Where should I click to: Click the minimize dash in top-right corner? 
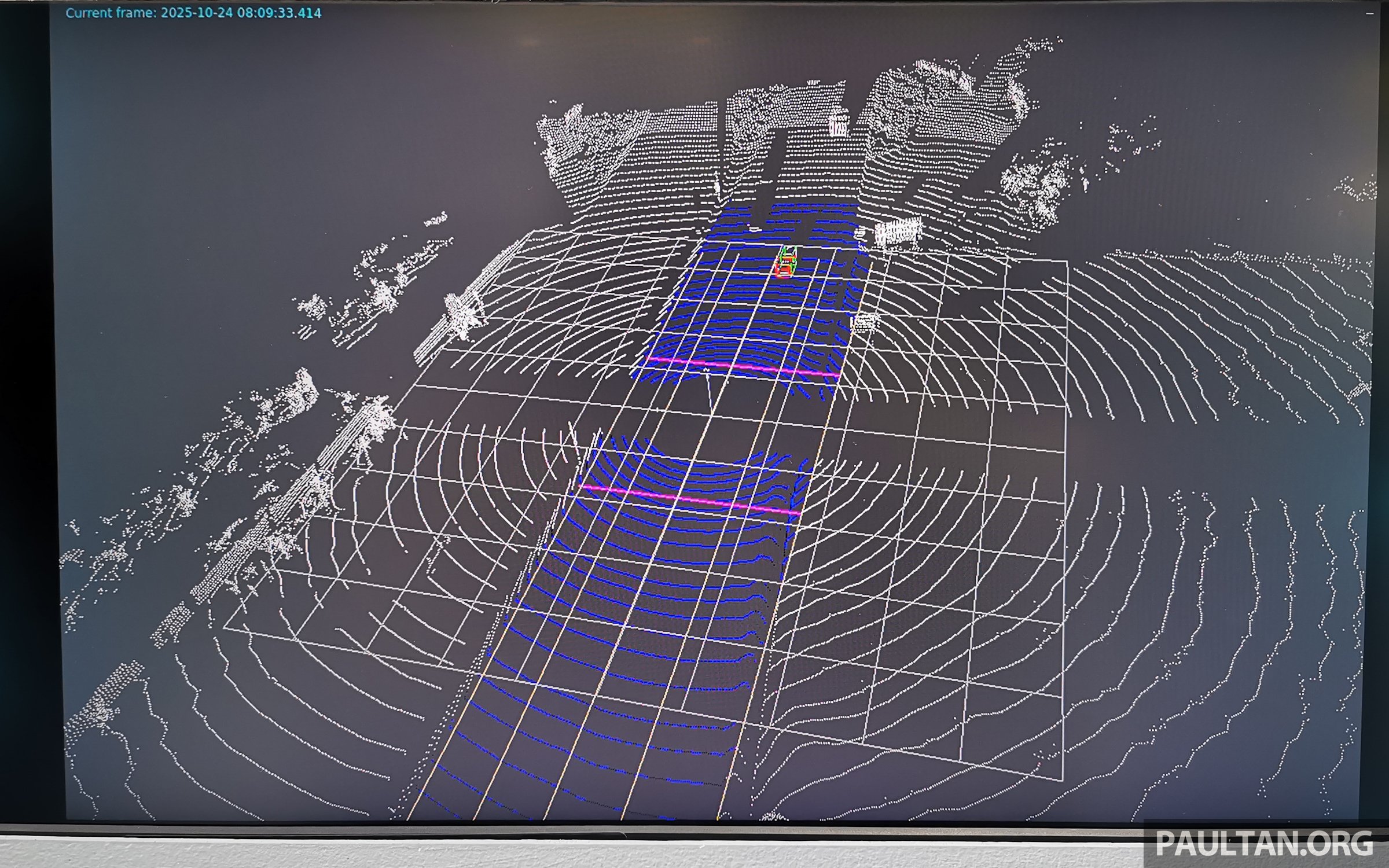(1369, 13)
